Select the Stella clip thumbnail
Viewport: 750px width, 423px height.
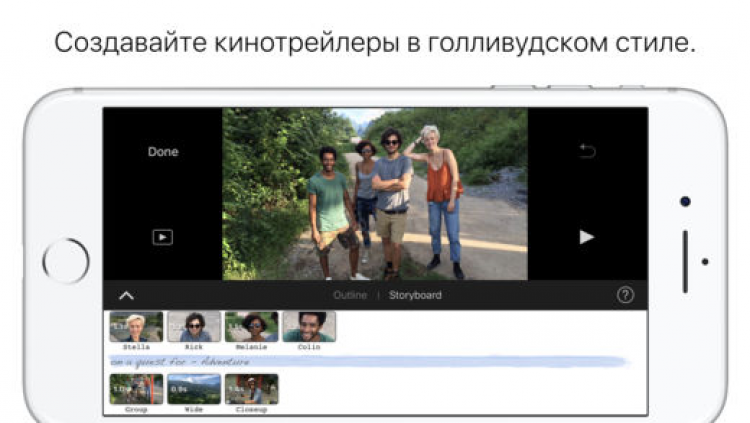tap(136, 327)
